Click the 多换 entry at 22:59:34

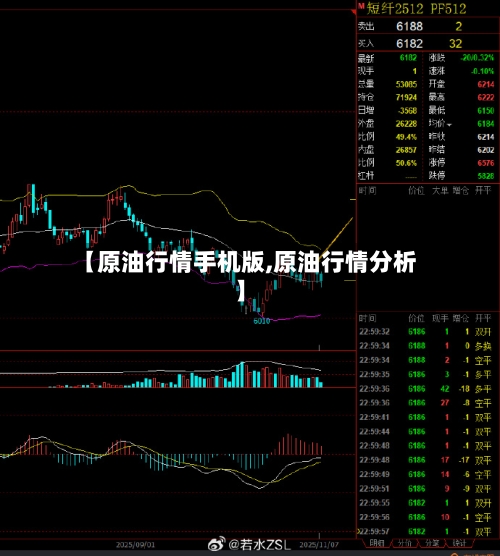tap(483, 346)
